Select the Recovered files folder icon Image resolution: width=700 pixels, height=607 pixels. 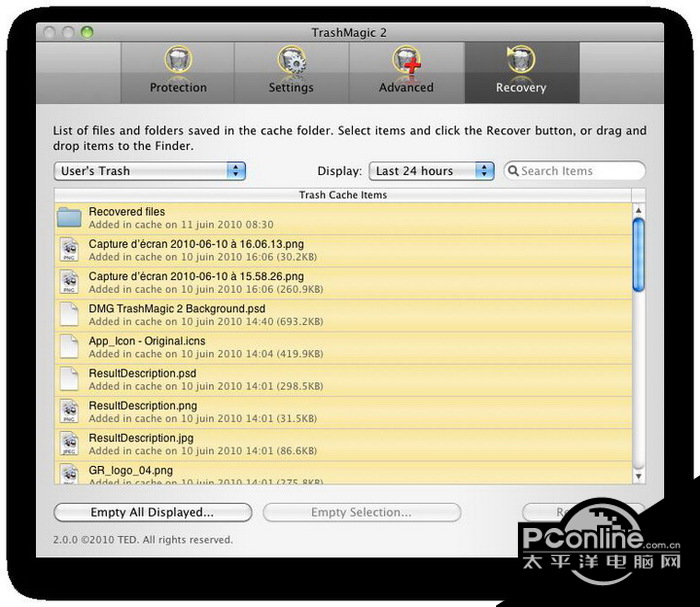69,218
